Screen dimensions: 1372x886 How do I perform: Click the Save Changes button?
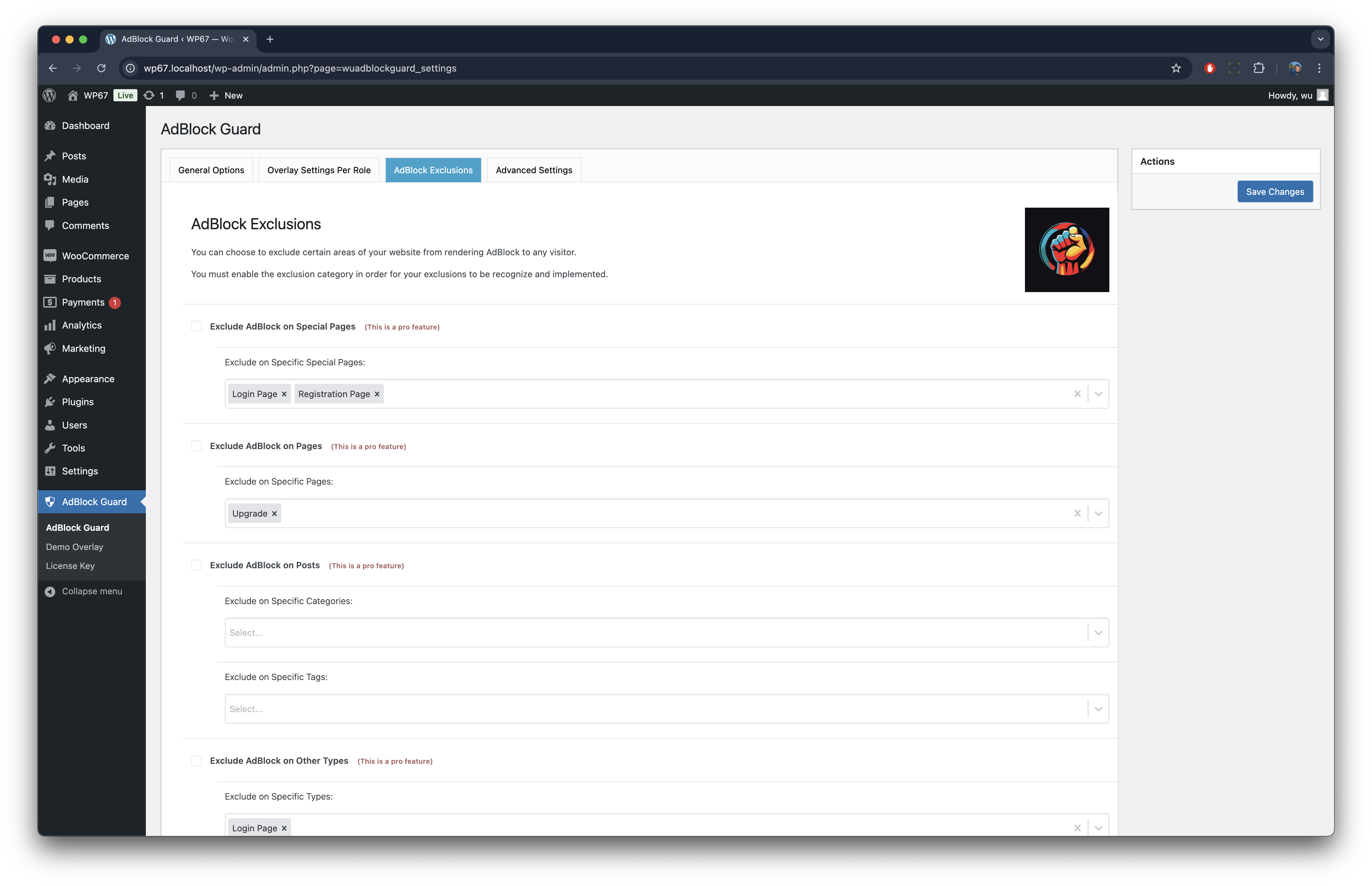1275,191
